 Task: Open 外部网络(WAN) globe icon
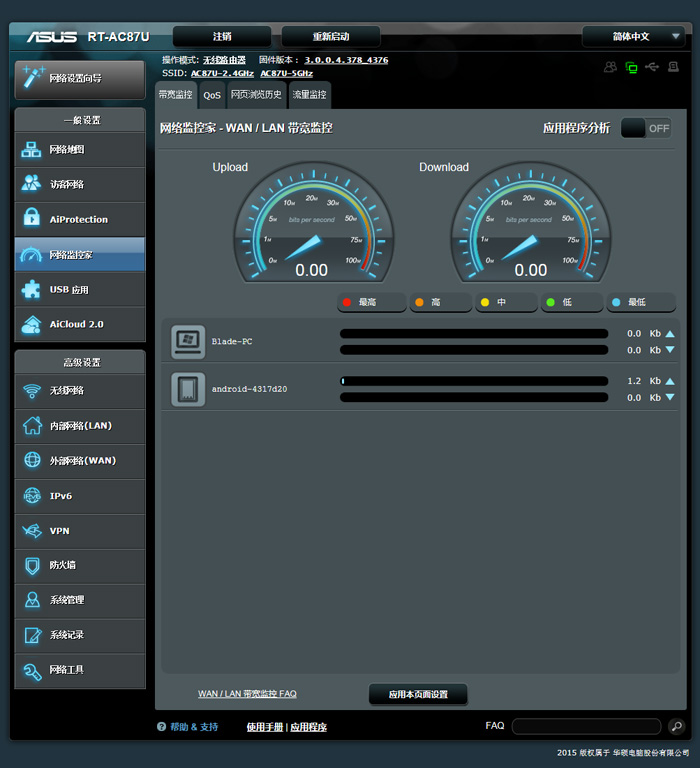tap(32, 460)
